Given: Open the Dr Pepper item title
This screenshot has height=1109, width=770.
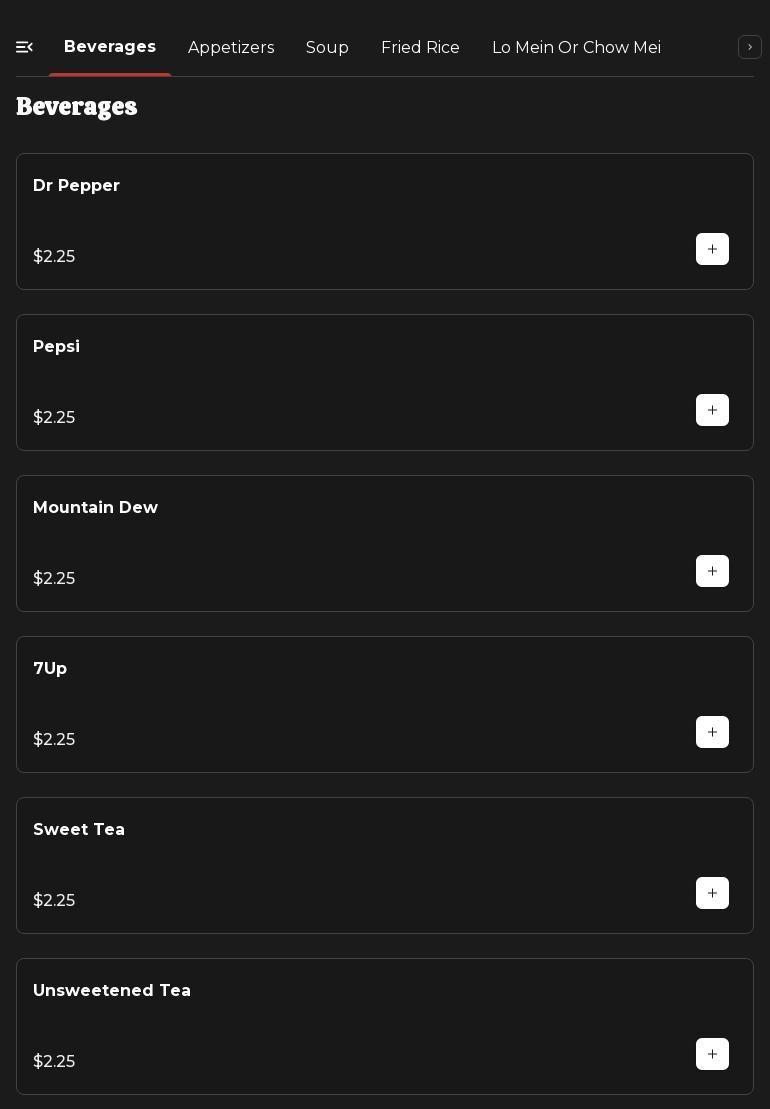Looking at the screenshot, I should 76,186.
